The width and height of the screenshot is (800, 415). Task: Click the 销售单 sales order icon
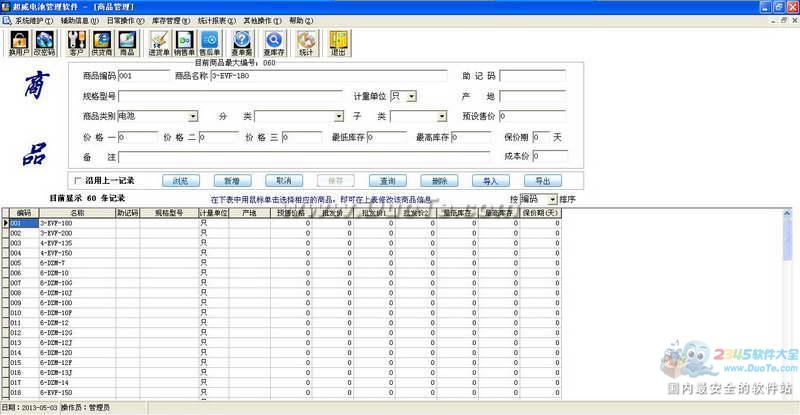(x=184, y=43)
